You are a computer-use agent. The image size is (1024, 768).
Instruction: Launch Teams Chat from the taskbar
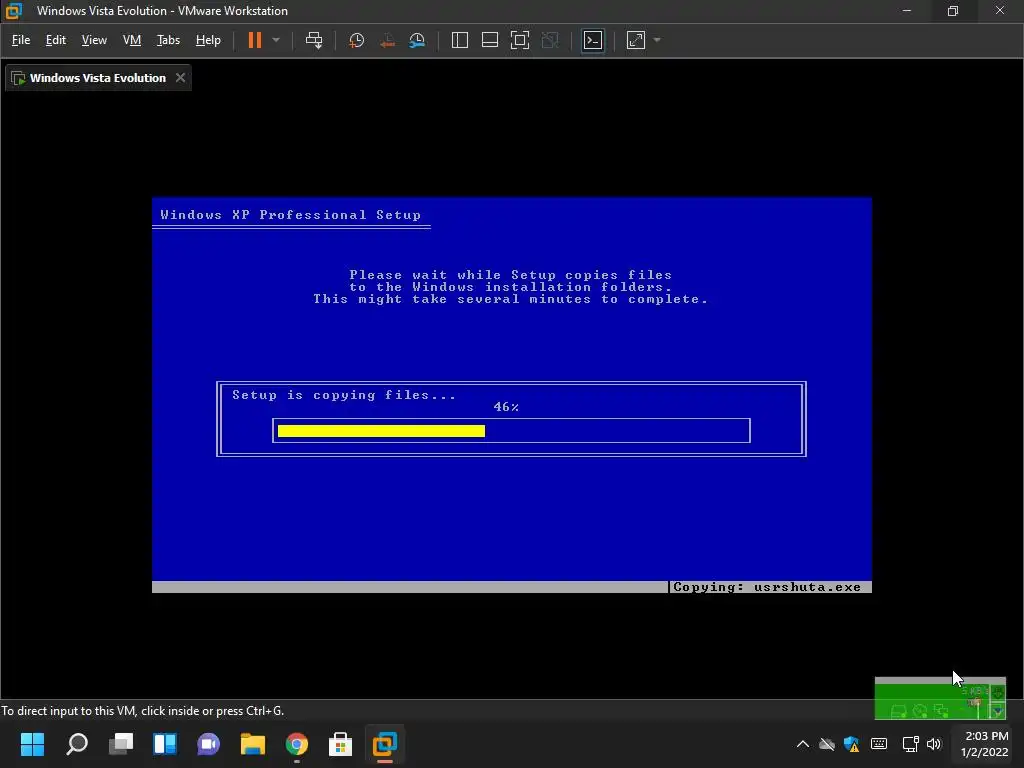click(x=208, y=744)
